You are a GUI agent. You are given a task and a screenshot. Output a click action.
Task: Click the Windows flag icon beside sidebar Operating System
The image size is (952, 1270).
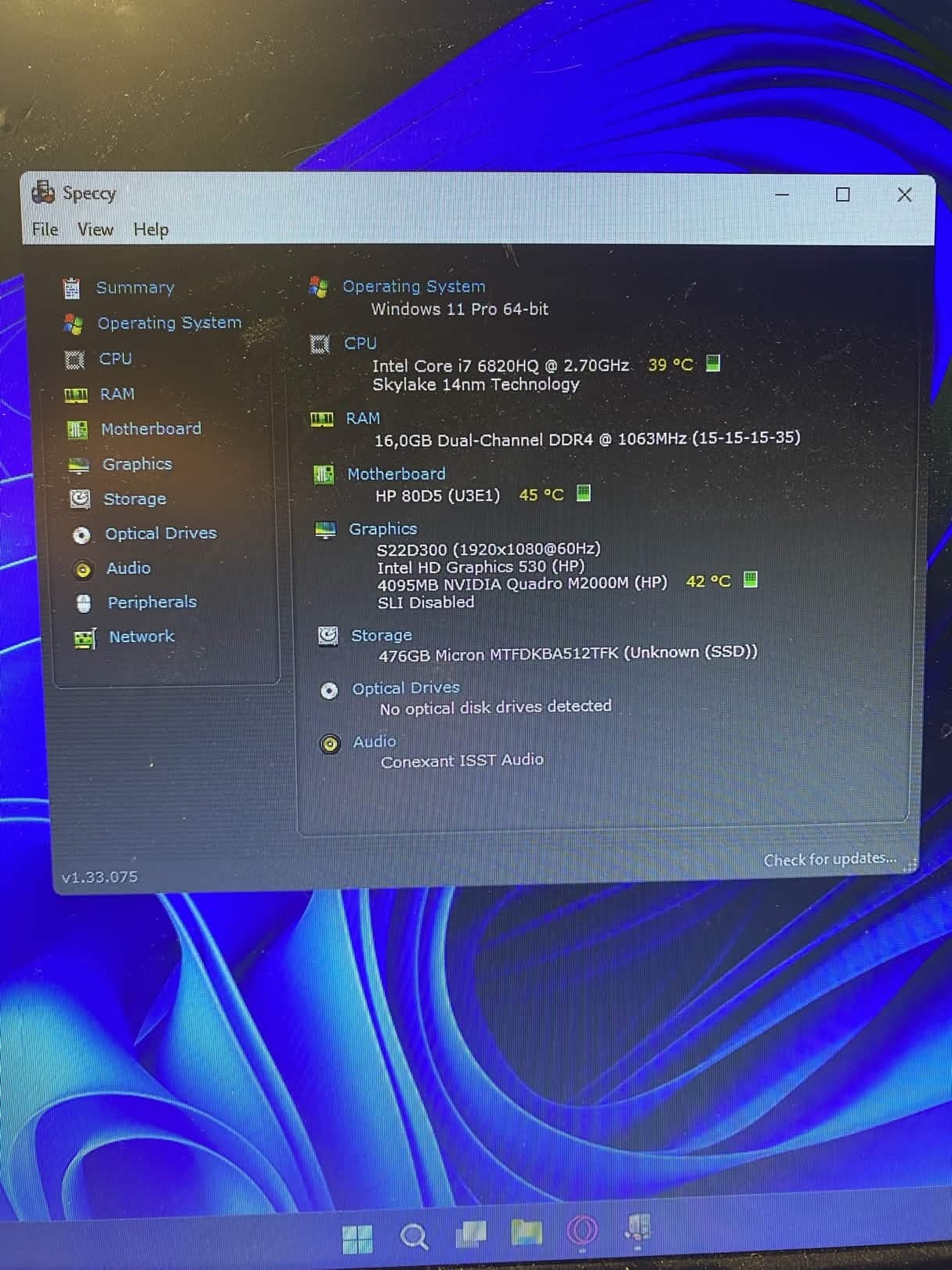tap(74, 323)
